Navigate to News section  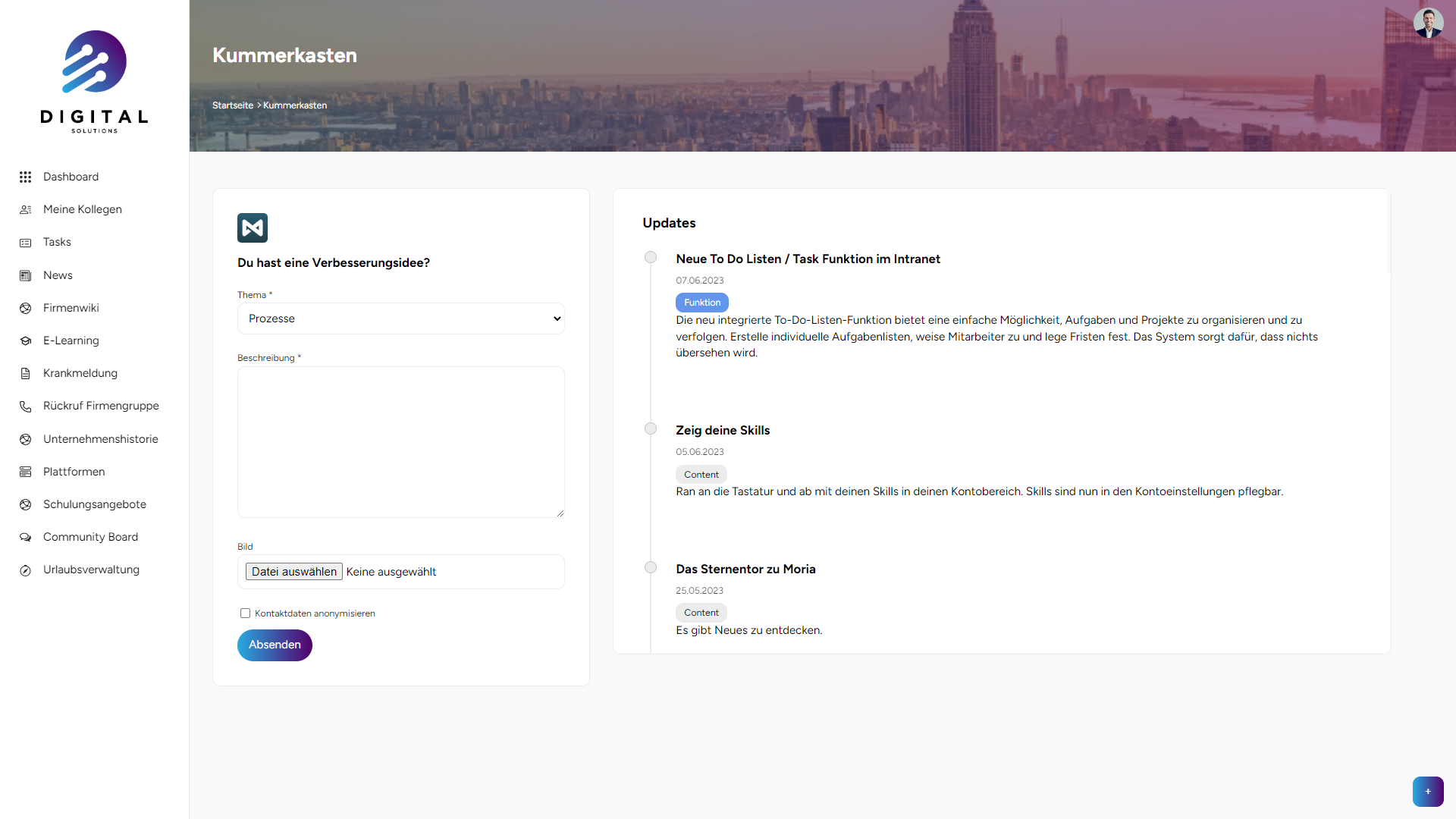58,275
